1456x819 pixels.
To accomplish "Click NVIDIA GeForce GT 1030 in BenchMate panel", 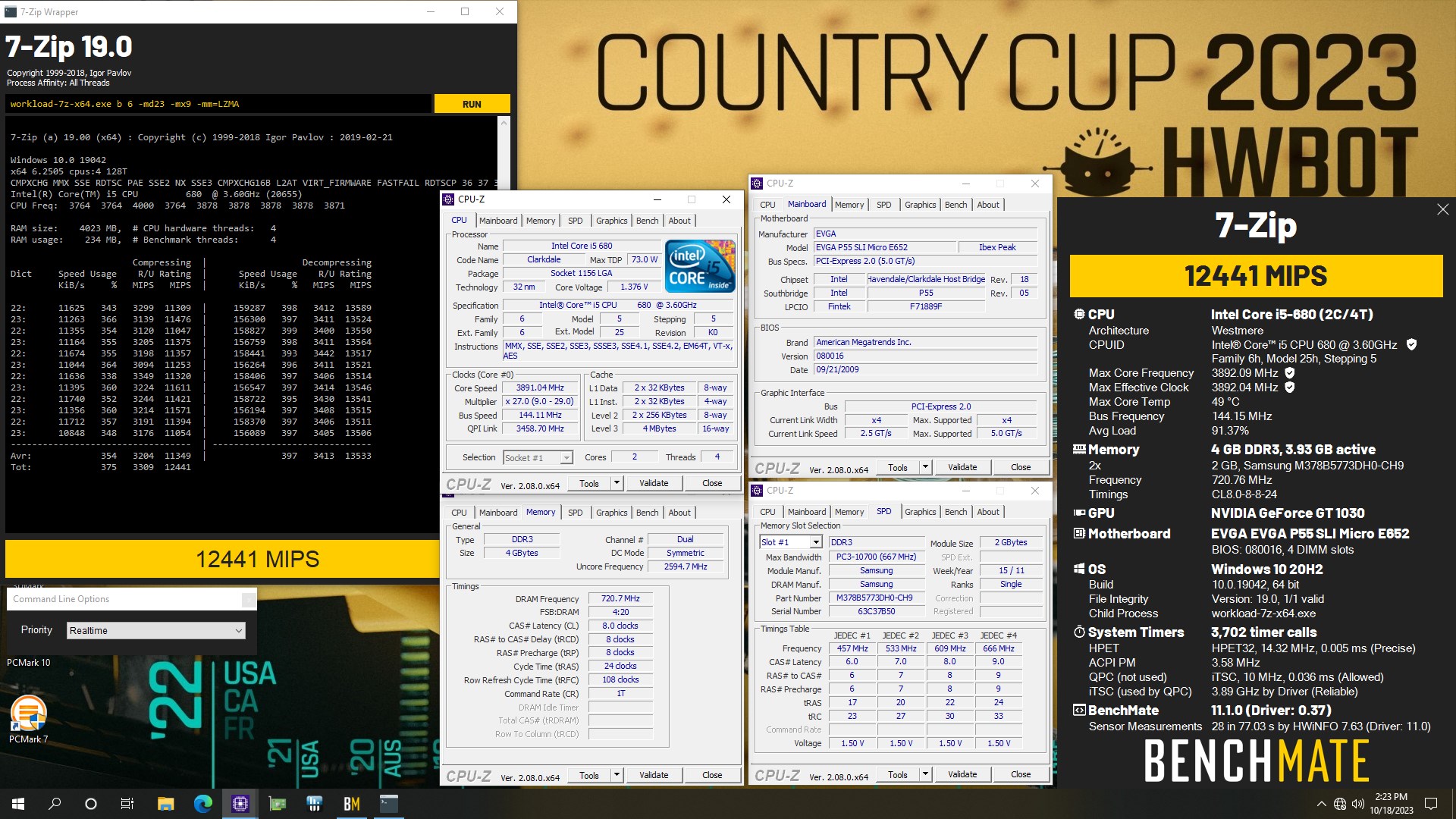I will click(1287, 513).
